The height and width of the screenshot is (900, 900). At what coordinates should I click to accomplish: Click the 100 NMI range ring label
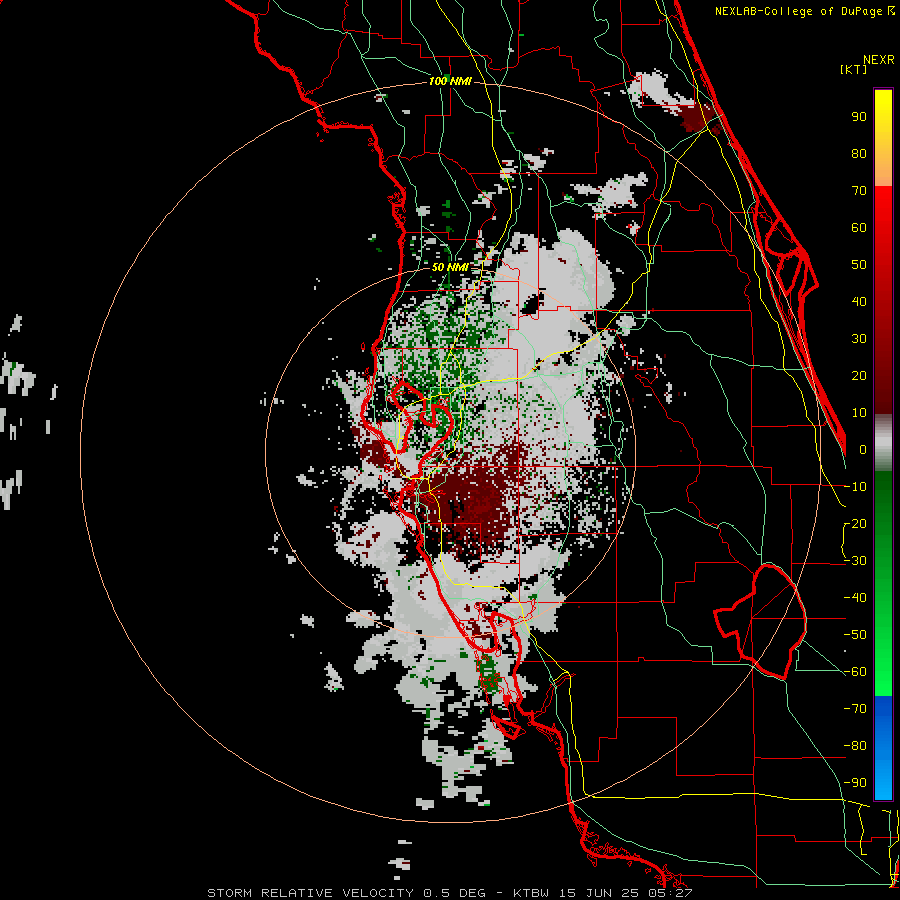point(450,81)
